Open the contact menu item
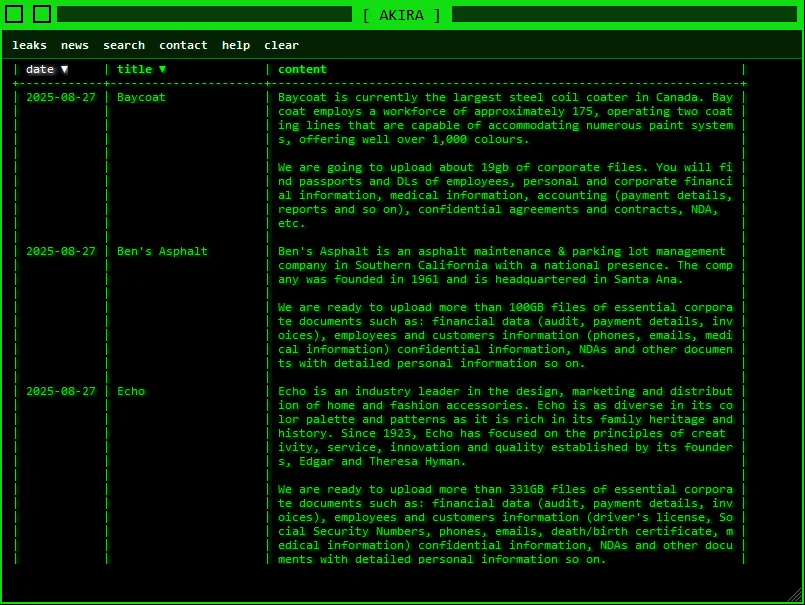 click(x=183, y=45)
